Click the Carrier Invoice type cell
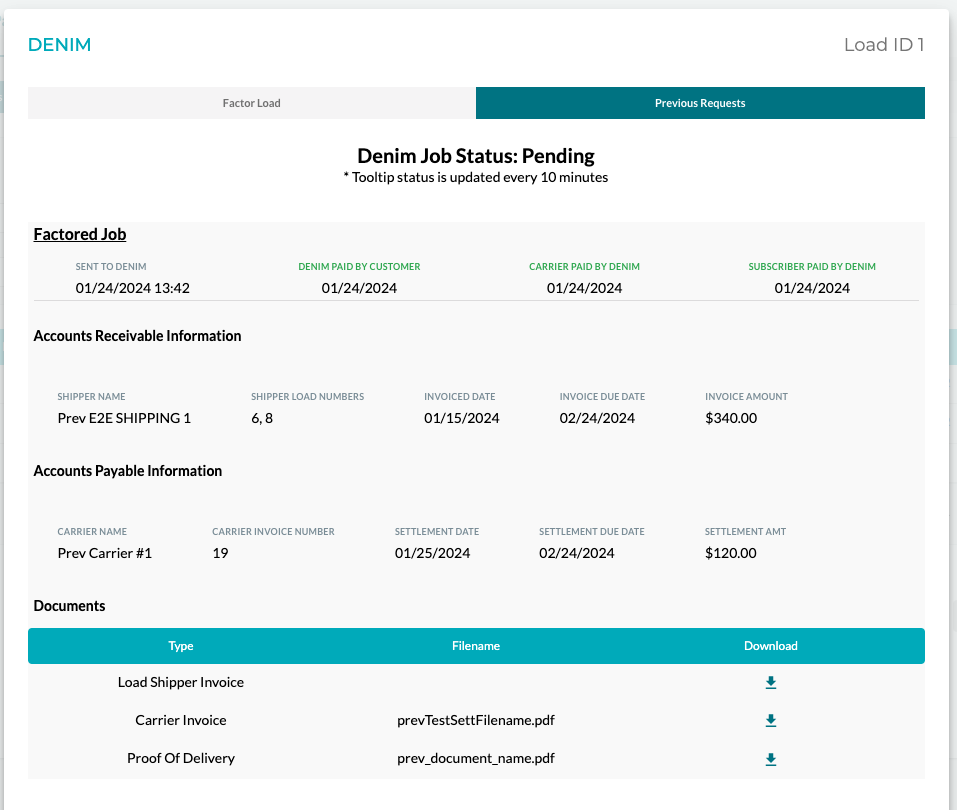Screen dimensions: 957x810 pyautogui.click(x=181, y=720)
